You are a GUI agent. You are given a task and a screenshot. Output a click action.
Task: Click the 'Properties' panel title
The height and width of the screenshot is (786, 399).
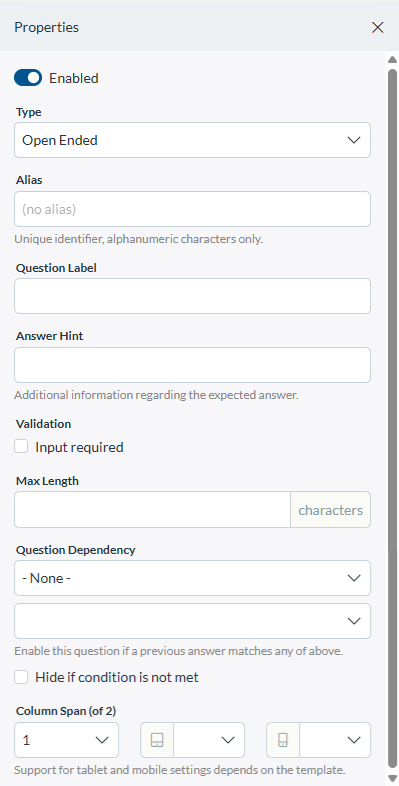pos(46,27)
